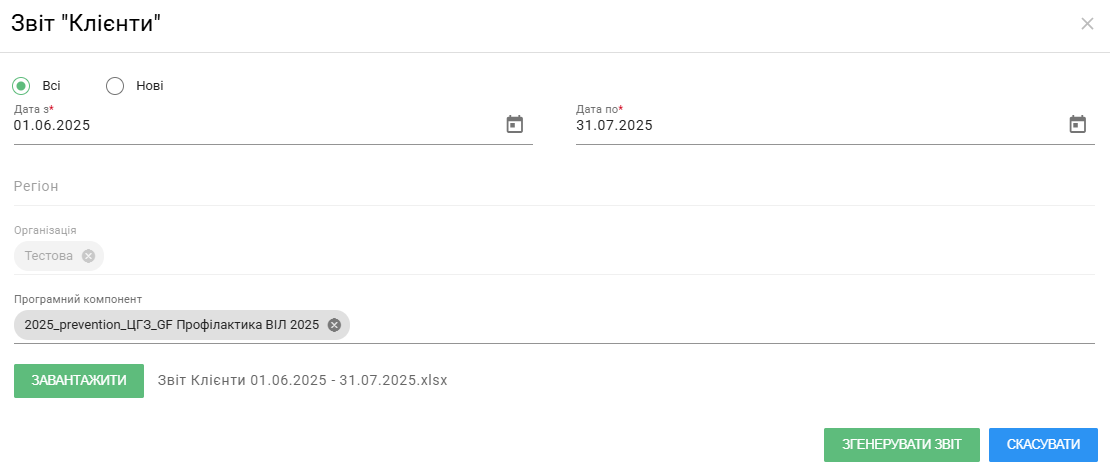Open the calendar picker for Дата з

coord(515,125)
